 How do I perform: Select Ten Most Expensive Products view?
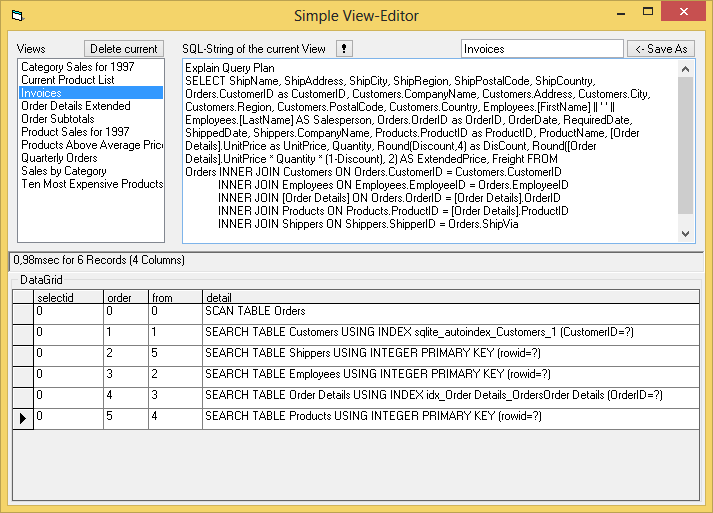click(x=92, y=184)
